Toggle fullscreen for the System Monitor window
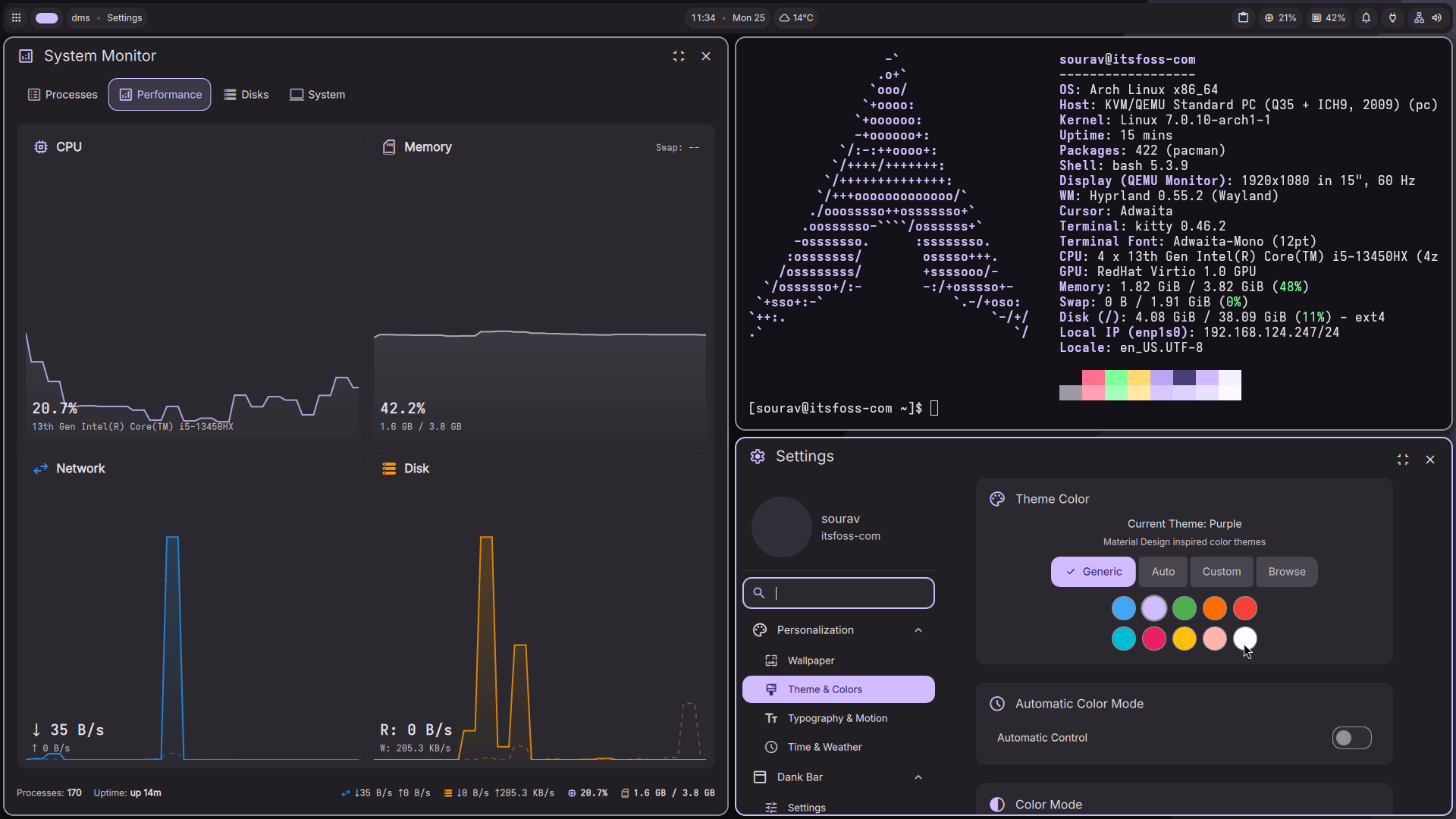 pyautogui.click(x=679, y=56)
